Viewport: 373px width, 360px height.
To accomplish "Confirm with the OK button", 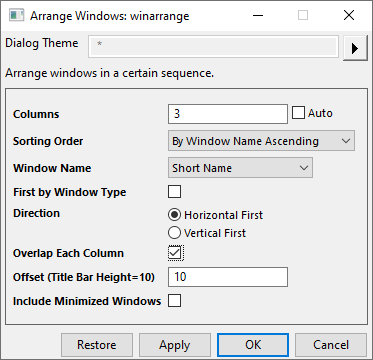I will pos(253,345).
